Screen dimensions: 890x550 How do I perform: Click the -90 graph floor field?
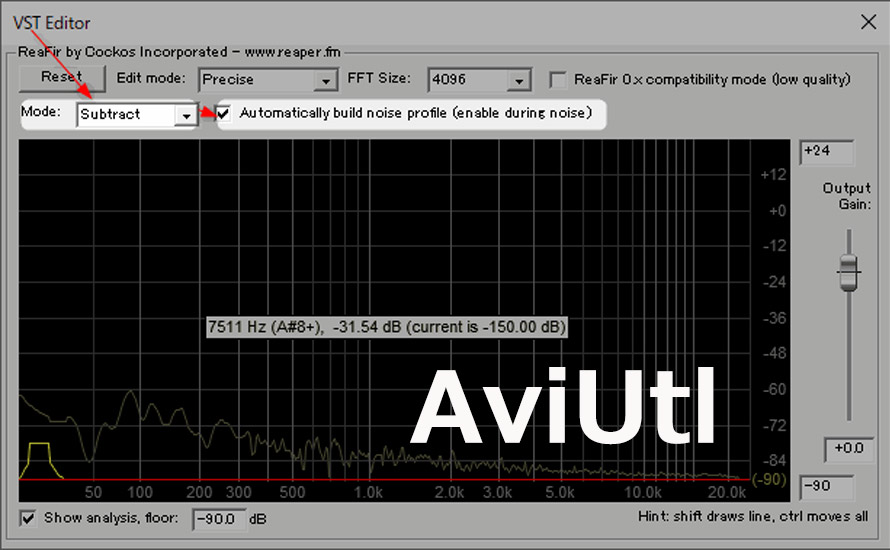coord(826,488)
